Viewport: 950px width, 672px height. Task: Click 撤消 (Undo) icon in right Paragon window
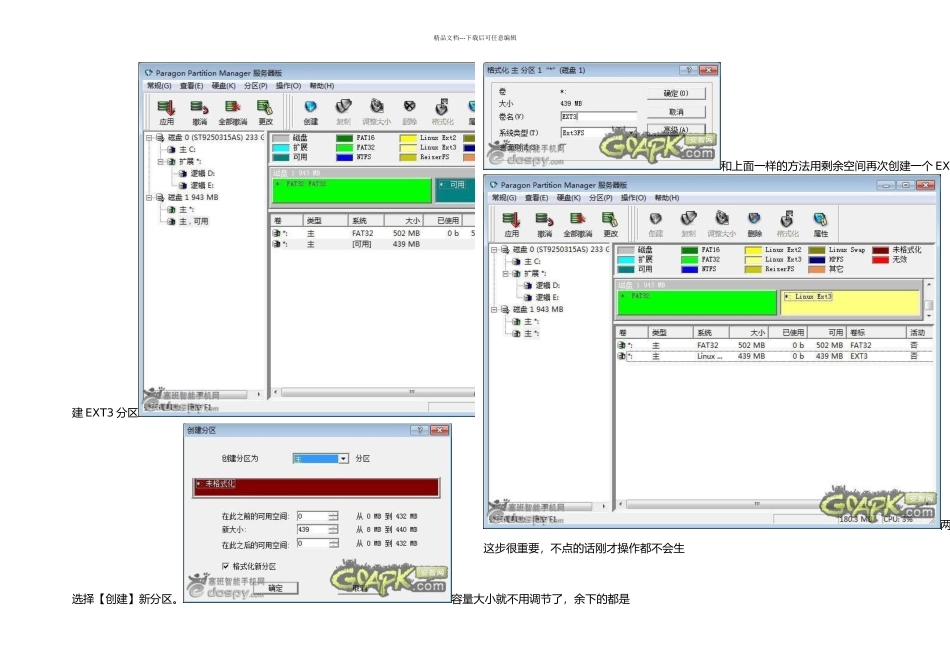[544, 220]
